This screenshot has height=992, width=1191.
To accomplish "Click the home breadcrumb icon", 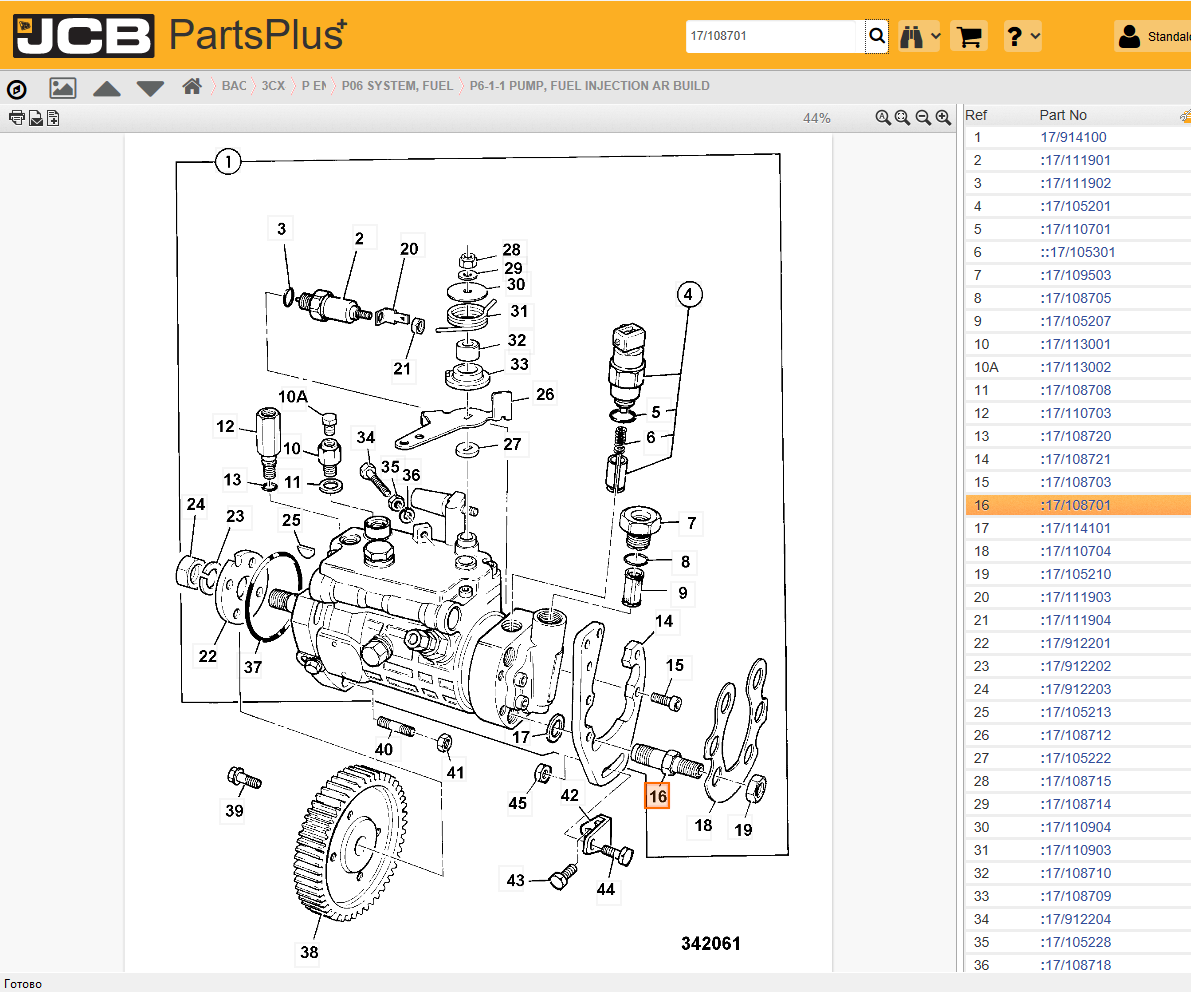I will 192,87.
